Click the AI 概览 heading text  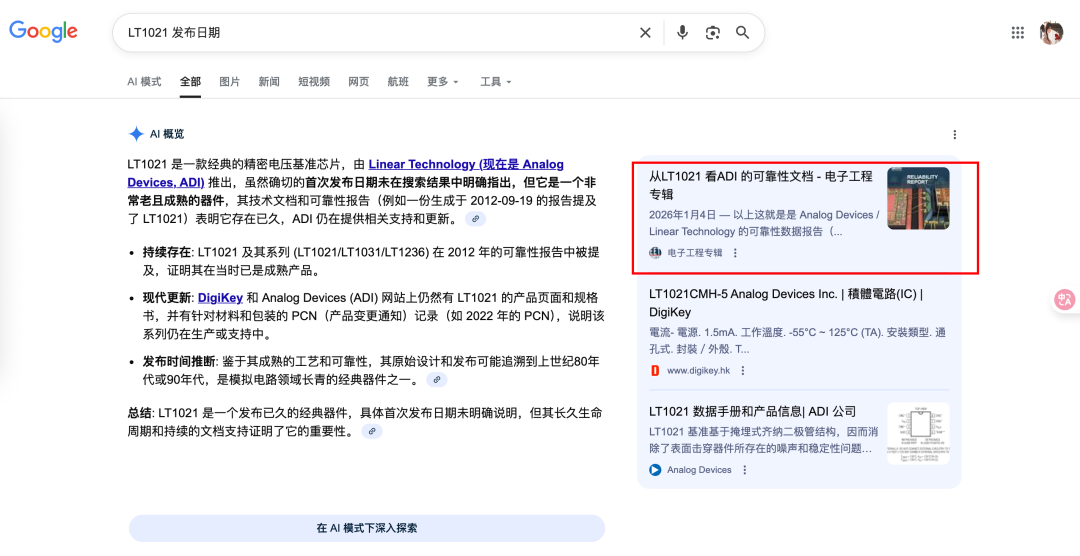(167, 134)
